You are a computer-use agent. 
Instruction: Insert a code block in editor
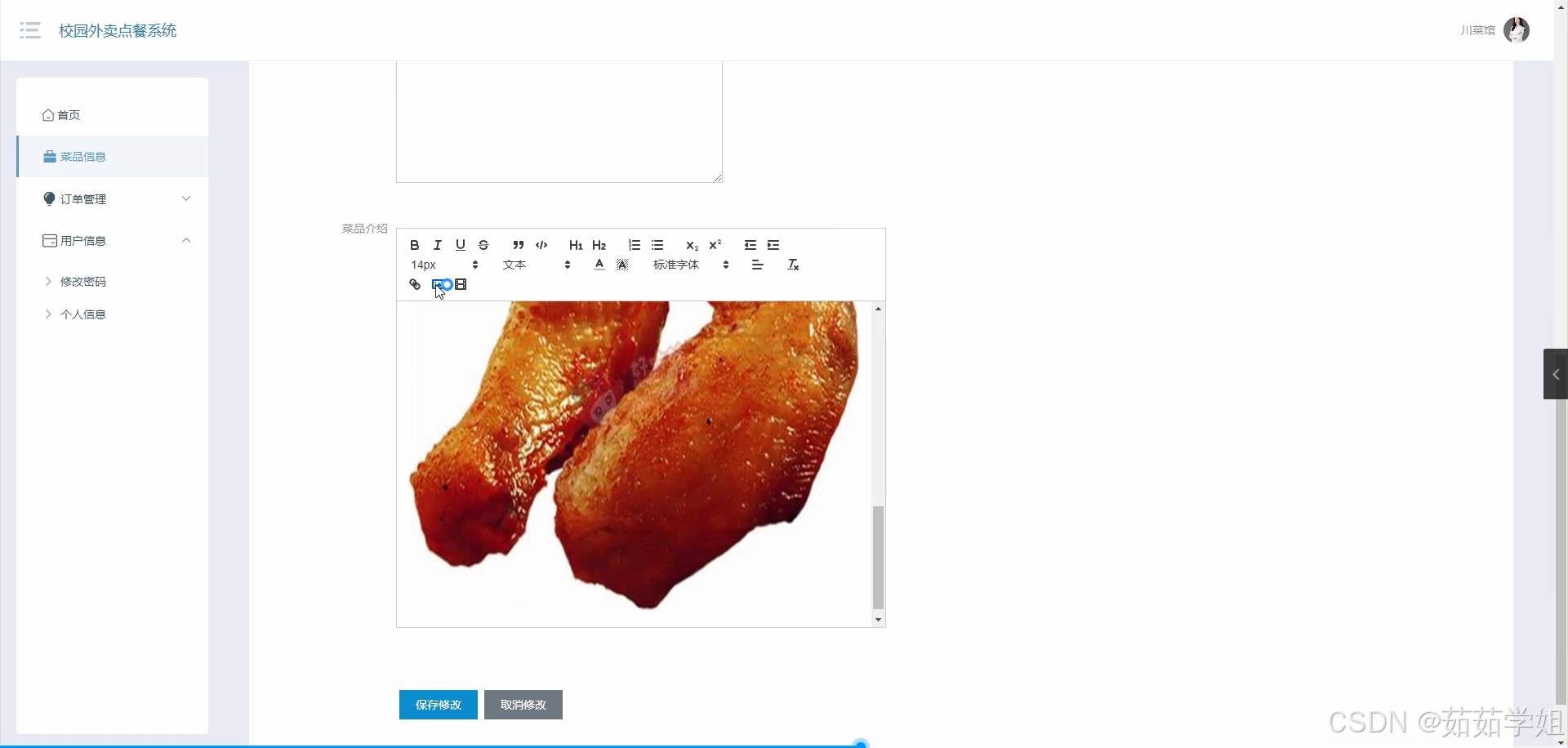(x=541, y=245)
